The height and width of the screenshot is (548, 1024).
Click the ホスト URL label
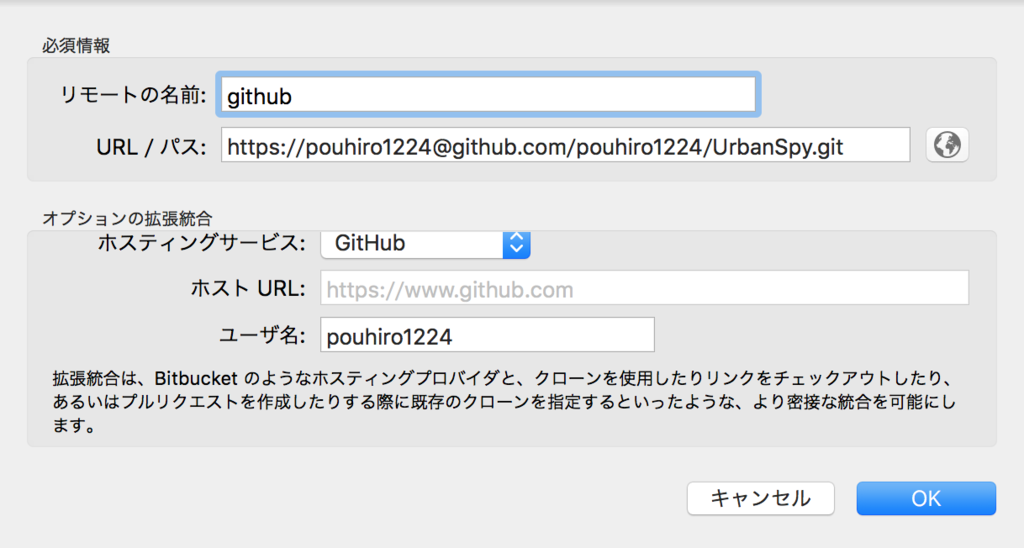(x=248, y=288)
